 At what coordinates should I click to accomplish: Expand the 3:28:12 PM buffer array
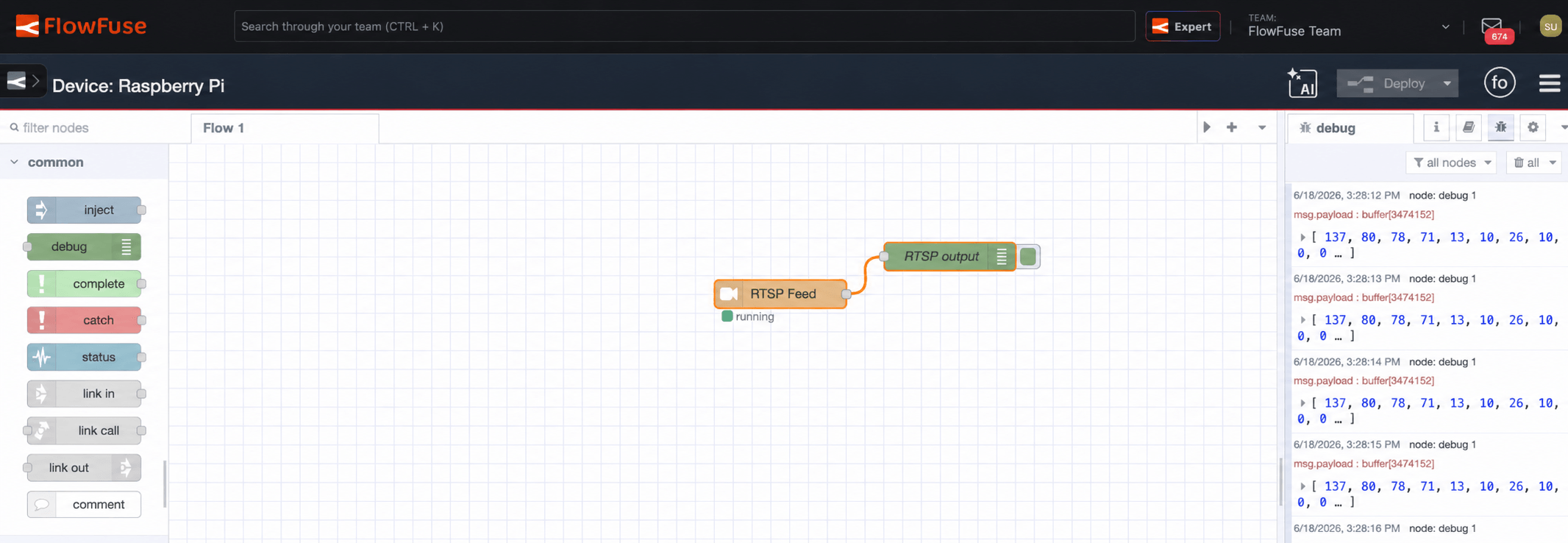click(1302, 237)
